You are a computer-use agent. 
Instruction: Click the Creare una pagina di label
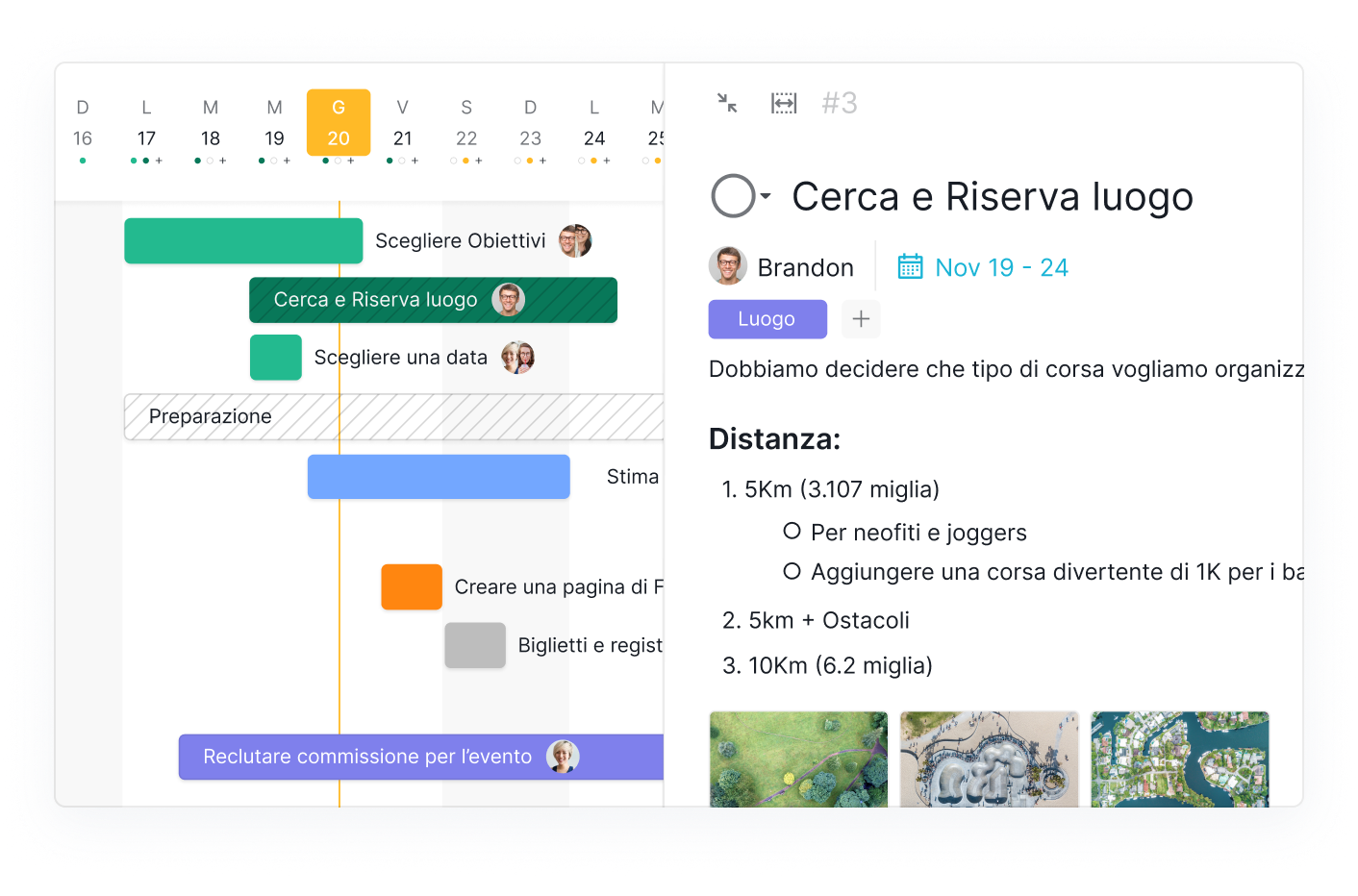tap(559, 586)
